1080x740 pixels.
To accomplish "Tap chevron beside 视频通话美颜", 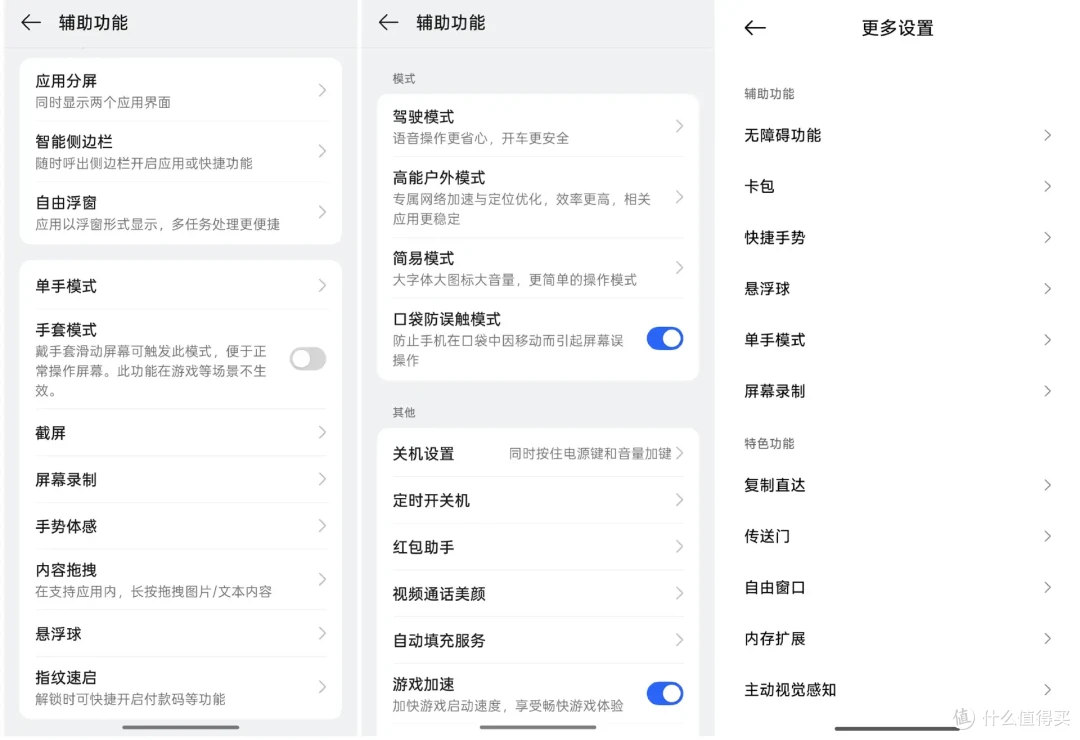I will coord(679,593).
